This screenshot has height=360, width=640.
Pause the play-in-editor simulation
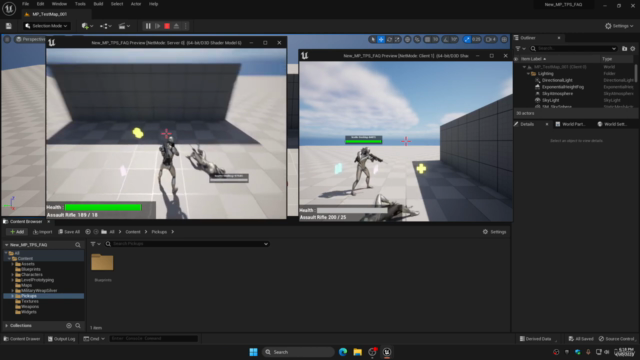pos(148,26)
